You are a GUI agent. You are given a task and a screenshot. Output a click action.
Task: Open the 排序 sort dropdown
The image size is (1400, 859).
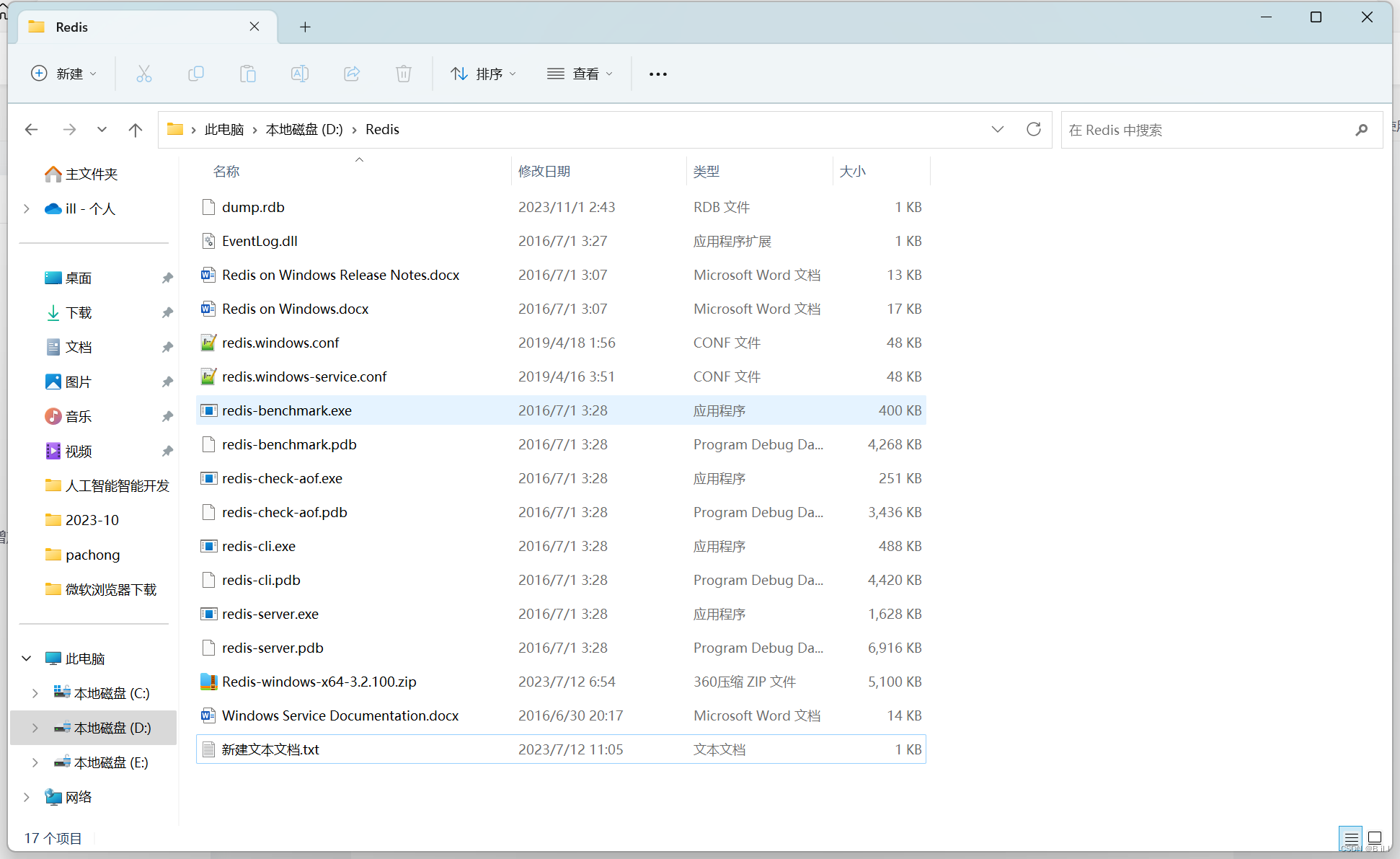pos(483,74)
